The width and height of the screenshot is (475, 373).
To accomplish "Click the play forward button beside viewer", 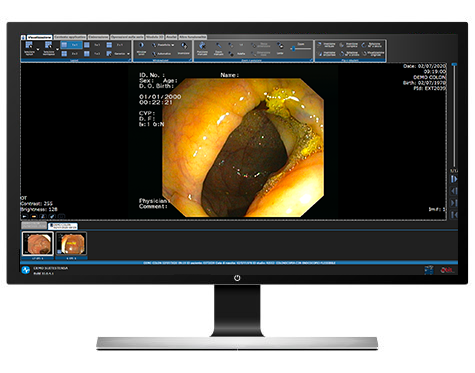I will [454, 179].
